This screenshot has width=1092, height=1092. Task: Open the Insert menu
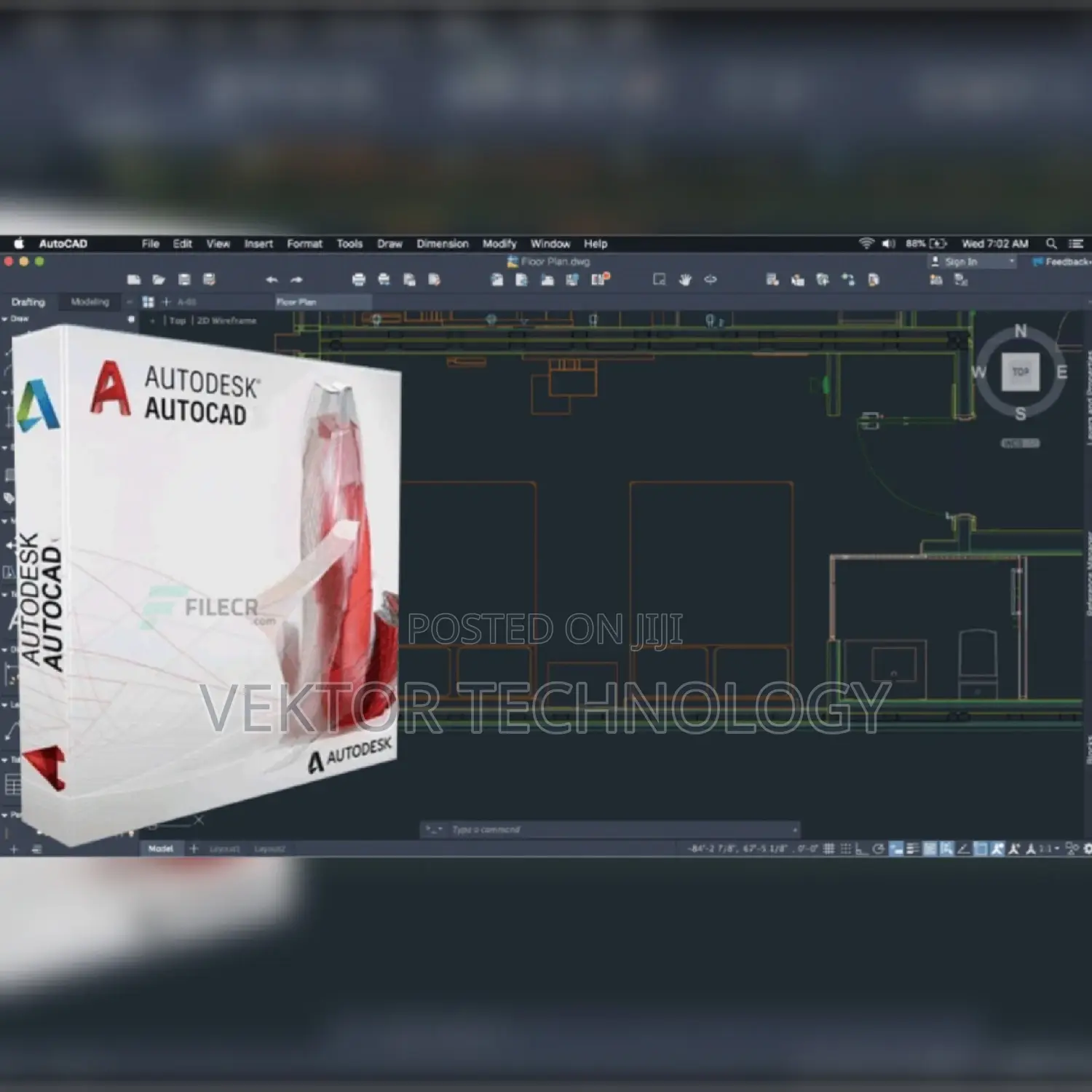pos(258,244)
